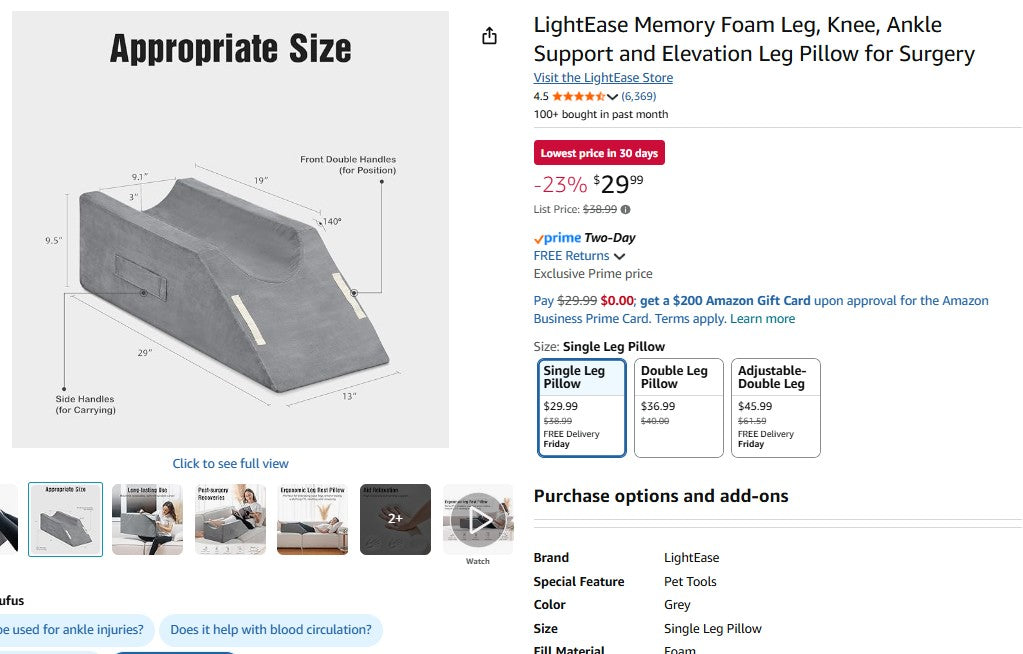The image size is (1023, 654).
Task: Select the 'Post-surgery Recoveries' thumbnail
Action: coord(230,518)
